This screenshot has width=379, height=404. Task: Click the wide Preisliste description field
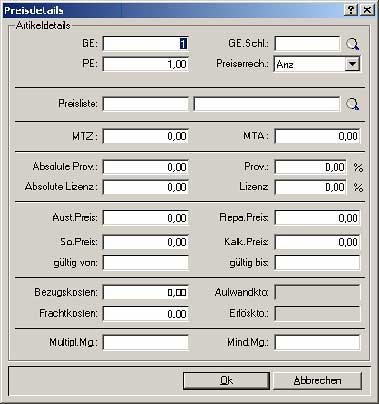pos(267,104)
